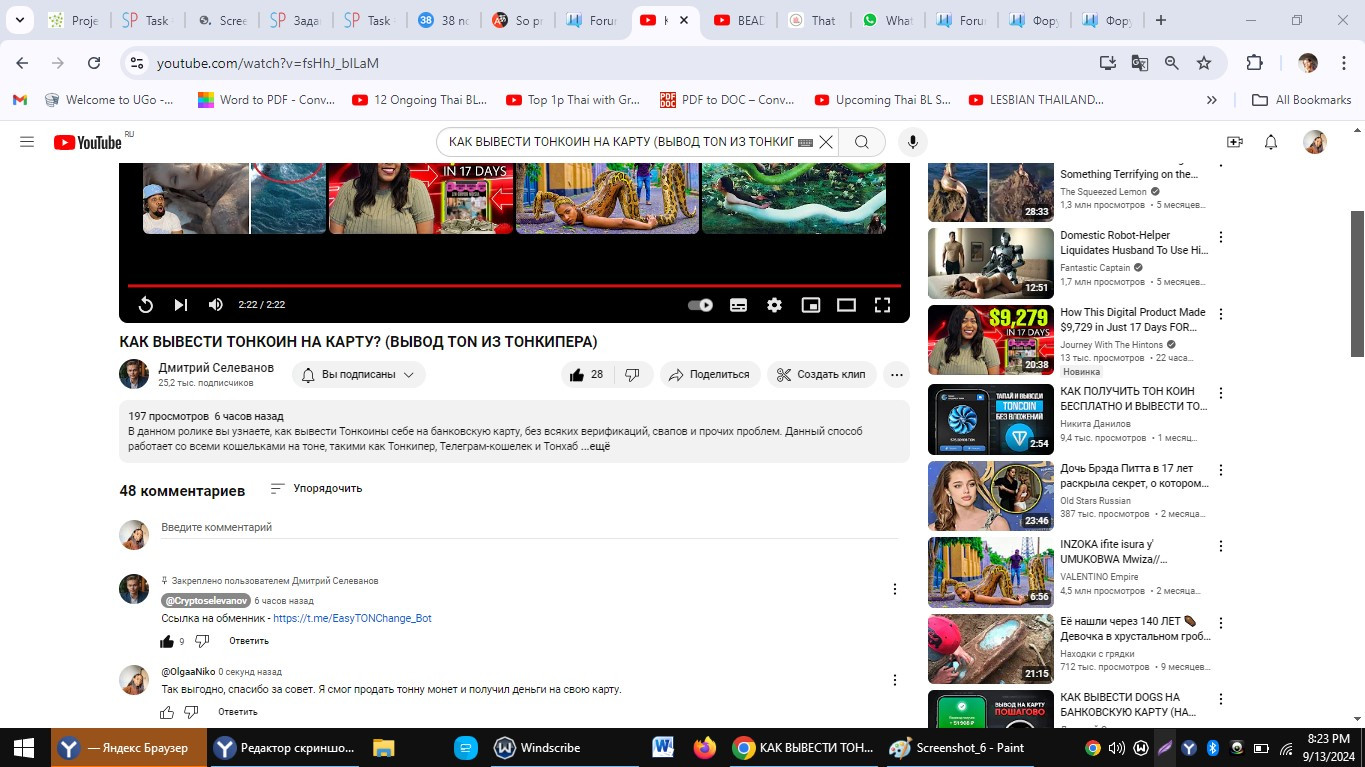Open Chrome three-dot menu
This screenshot has width=1365, height=767.
tap(1343, 63)
